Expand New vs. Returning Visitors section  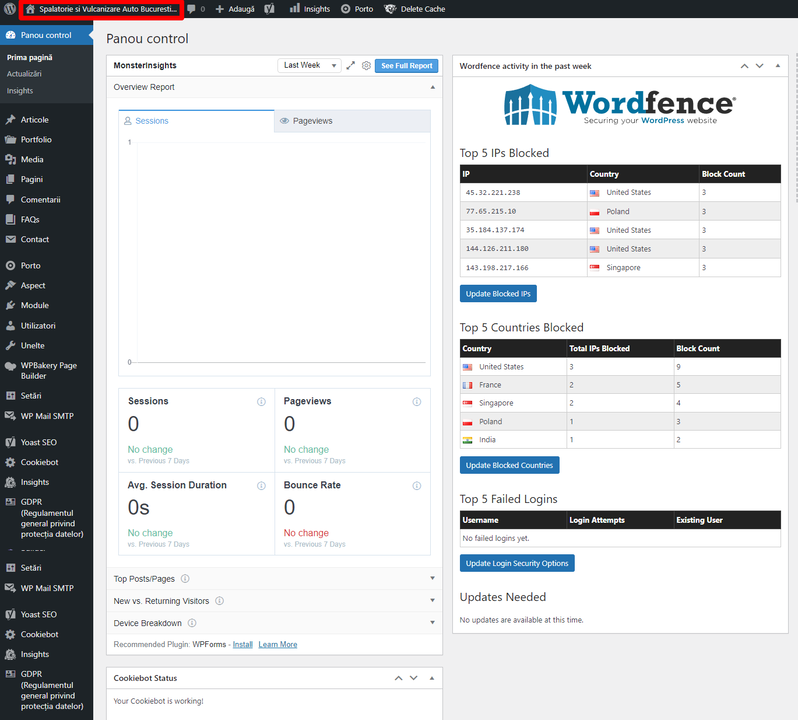[274, 601]
